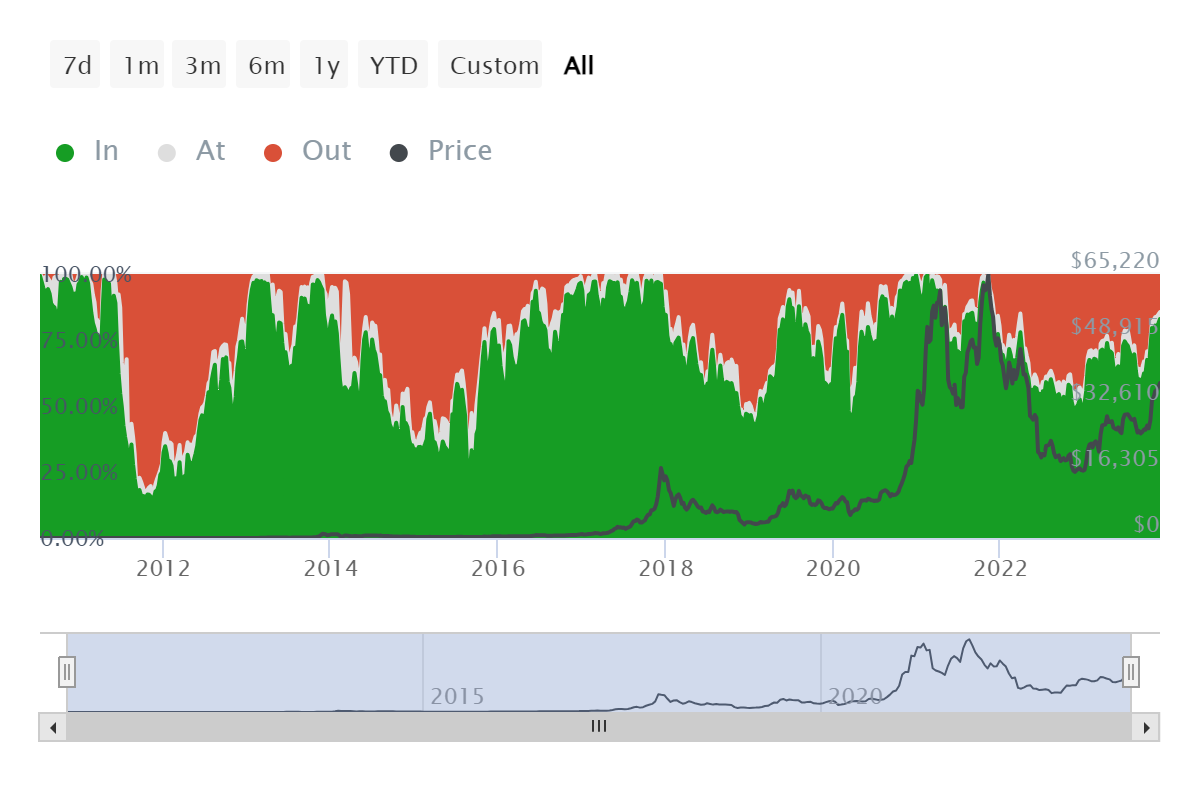Select the 6m time range

264,65
